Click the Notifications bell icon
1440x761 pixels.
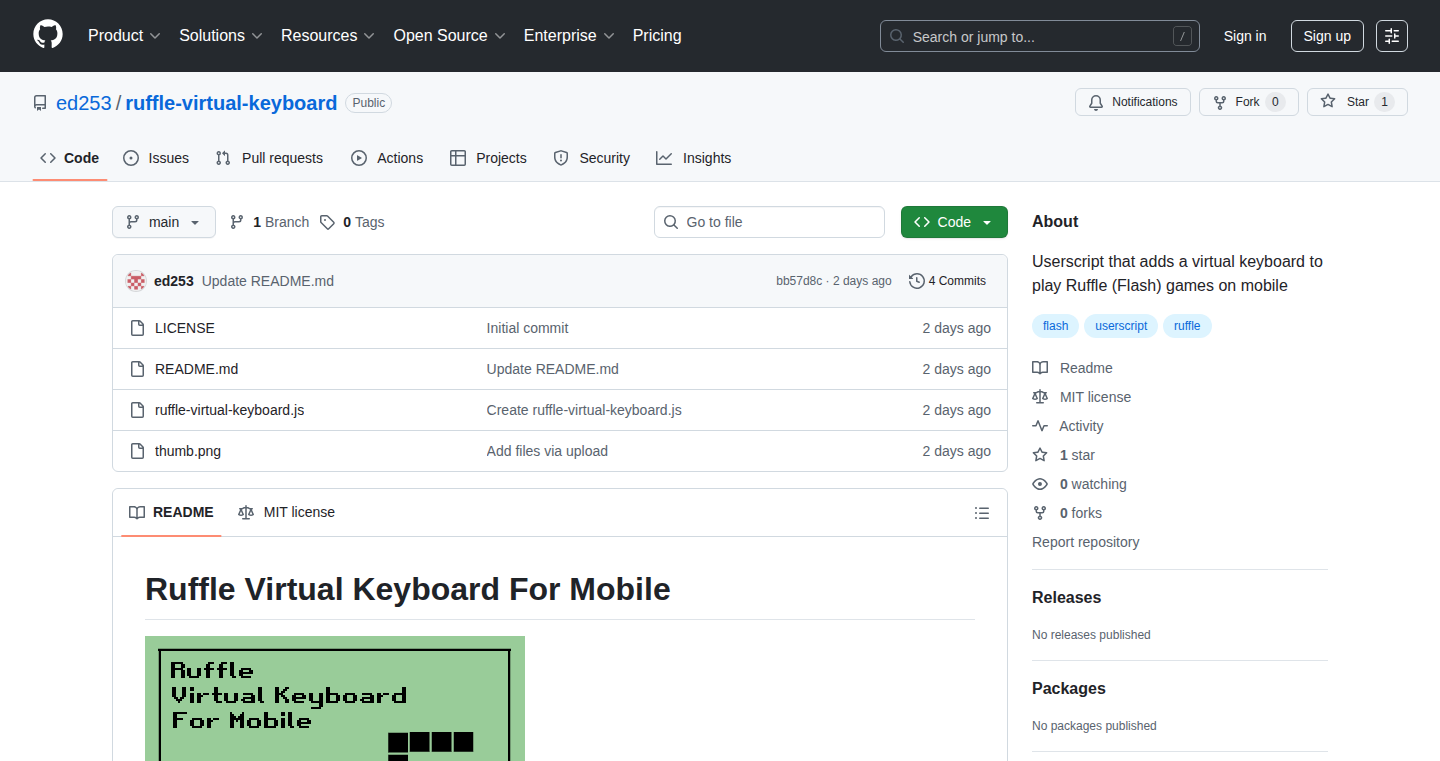point(1096,102)
